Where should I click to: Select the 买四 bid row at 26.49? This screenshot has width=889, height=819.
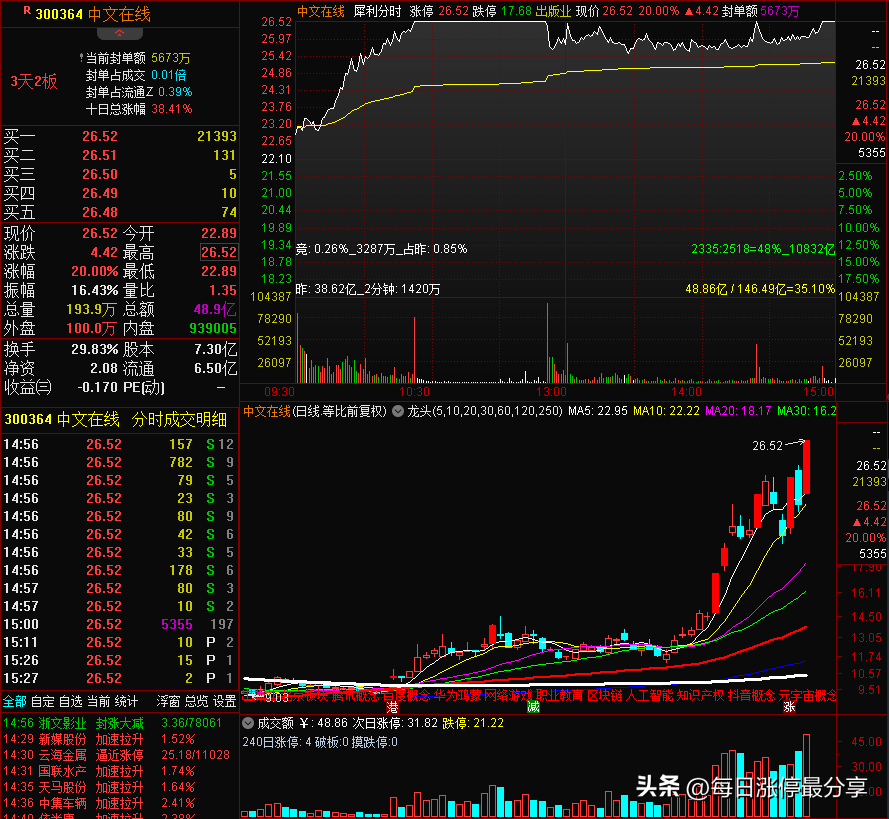pyautogui.click(x=119, y=193)
